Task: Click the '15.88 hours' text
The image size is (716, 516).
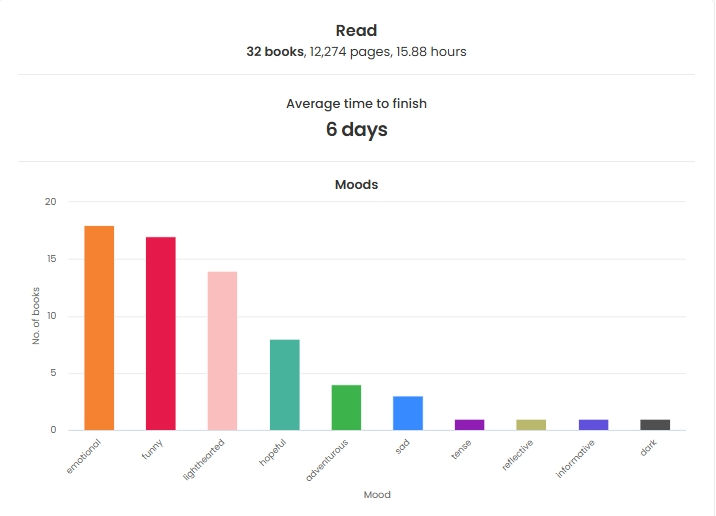Action: tap(431, 52)
